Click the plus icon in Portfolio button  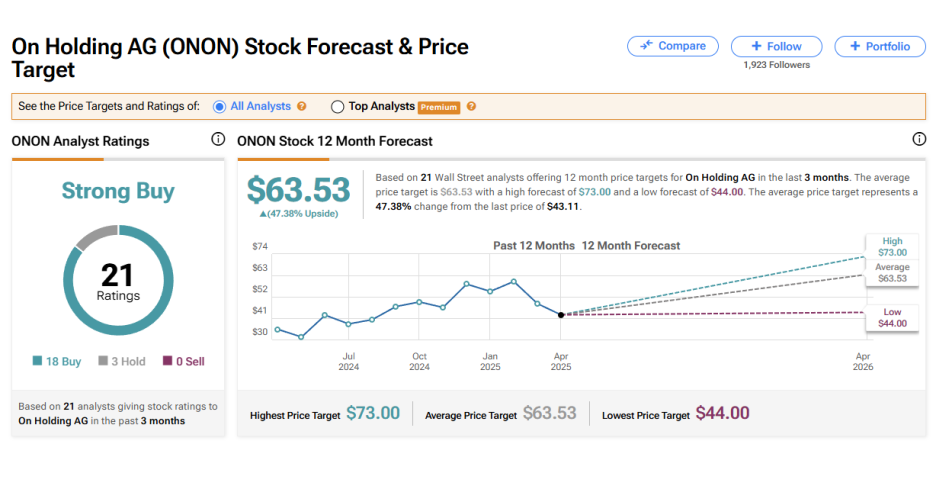855,46
